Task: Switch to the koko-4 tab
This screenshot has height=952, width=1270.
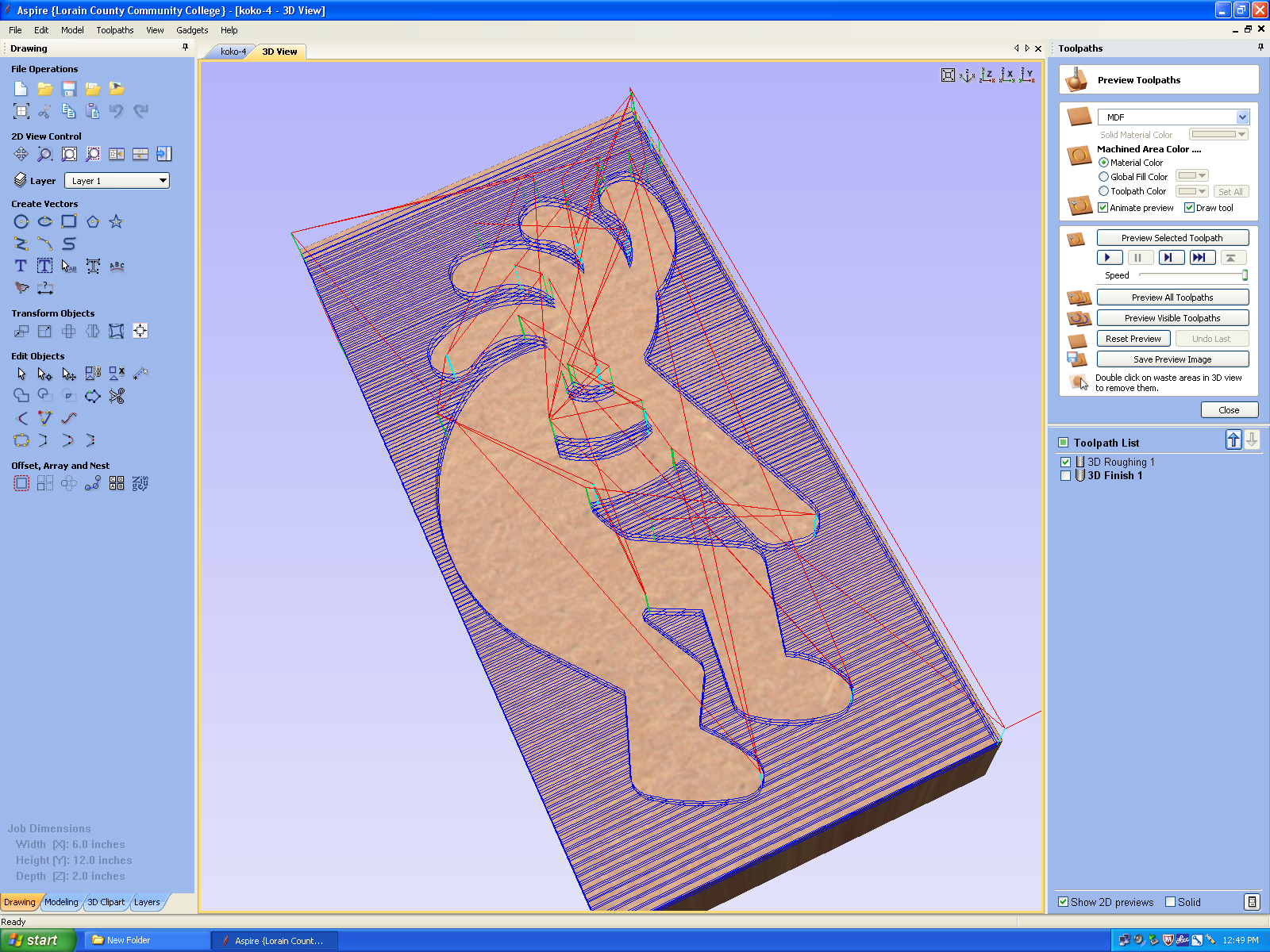Action: point(233,52)
